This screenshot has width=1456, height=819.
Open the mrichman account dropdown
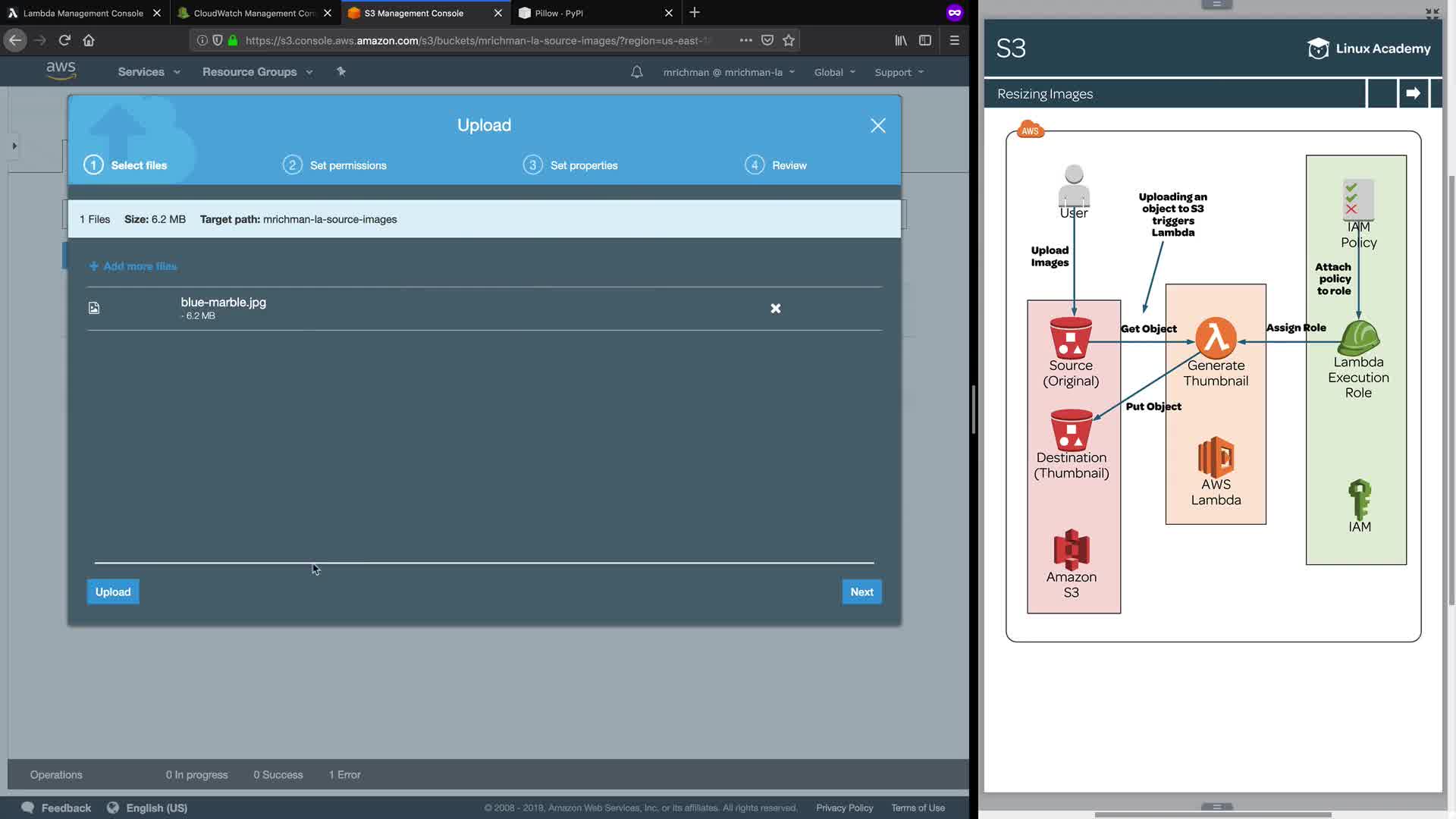pos(728,72)
